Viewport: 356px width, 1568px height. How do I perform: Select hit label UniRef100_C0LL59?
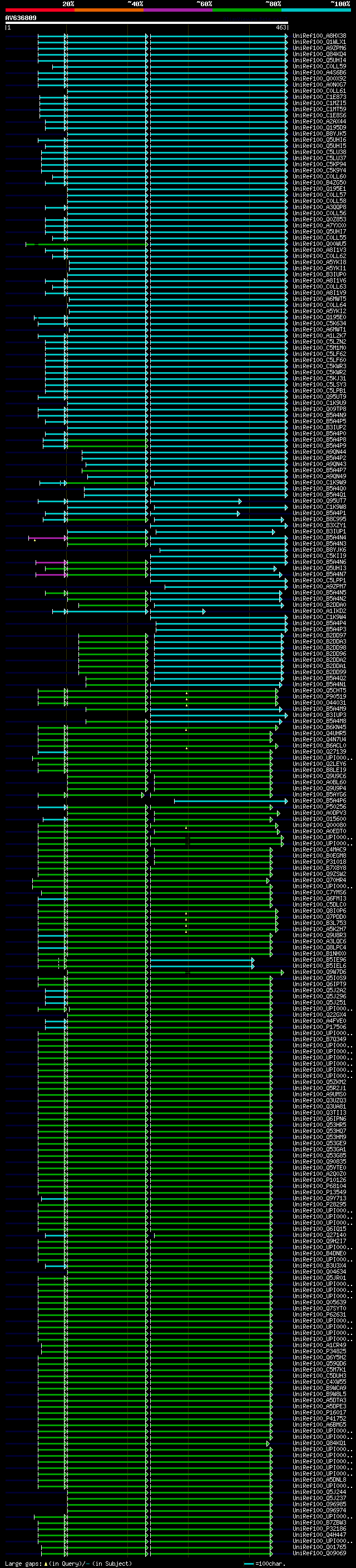(319, 66)
